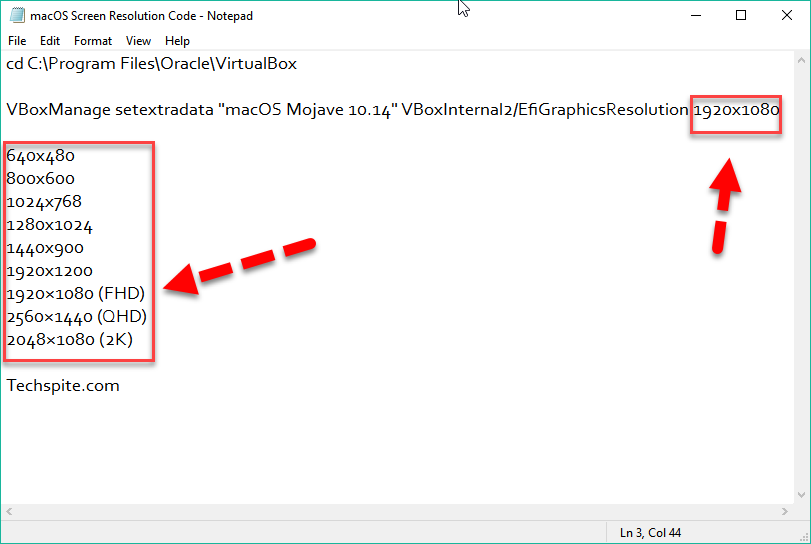Open the File menu

point(17,41)
